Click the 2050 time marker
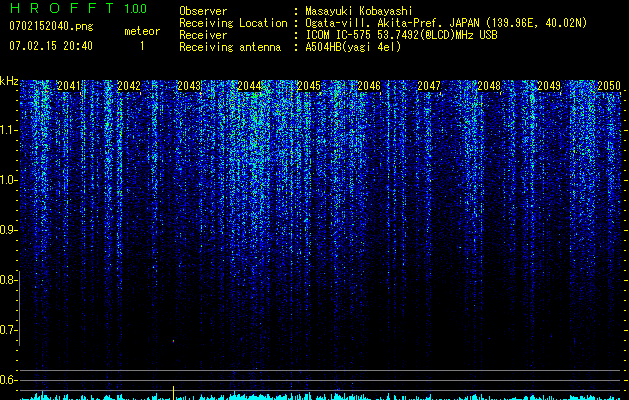The image size is (629, 400). pos(609,86)
